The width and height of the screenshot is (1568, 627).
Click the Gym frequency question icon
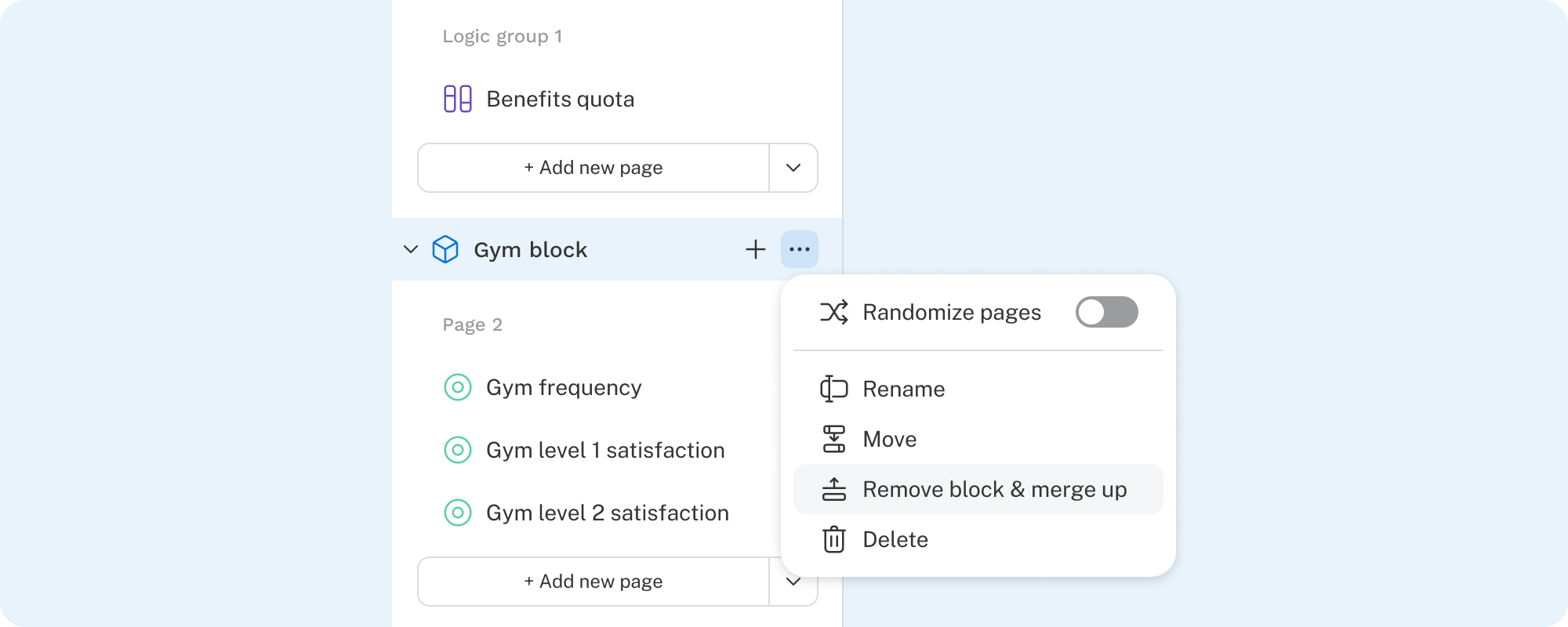pos(458,388)
